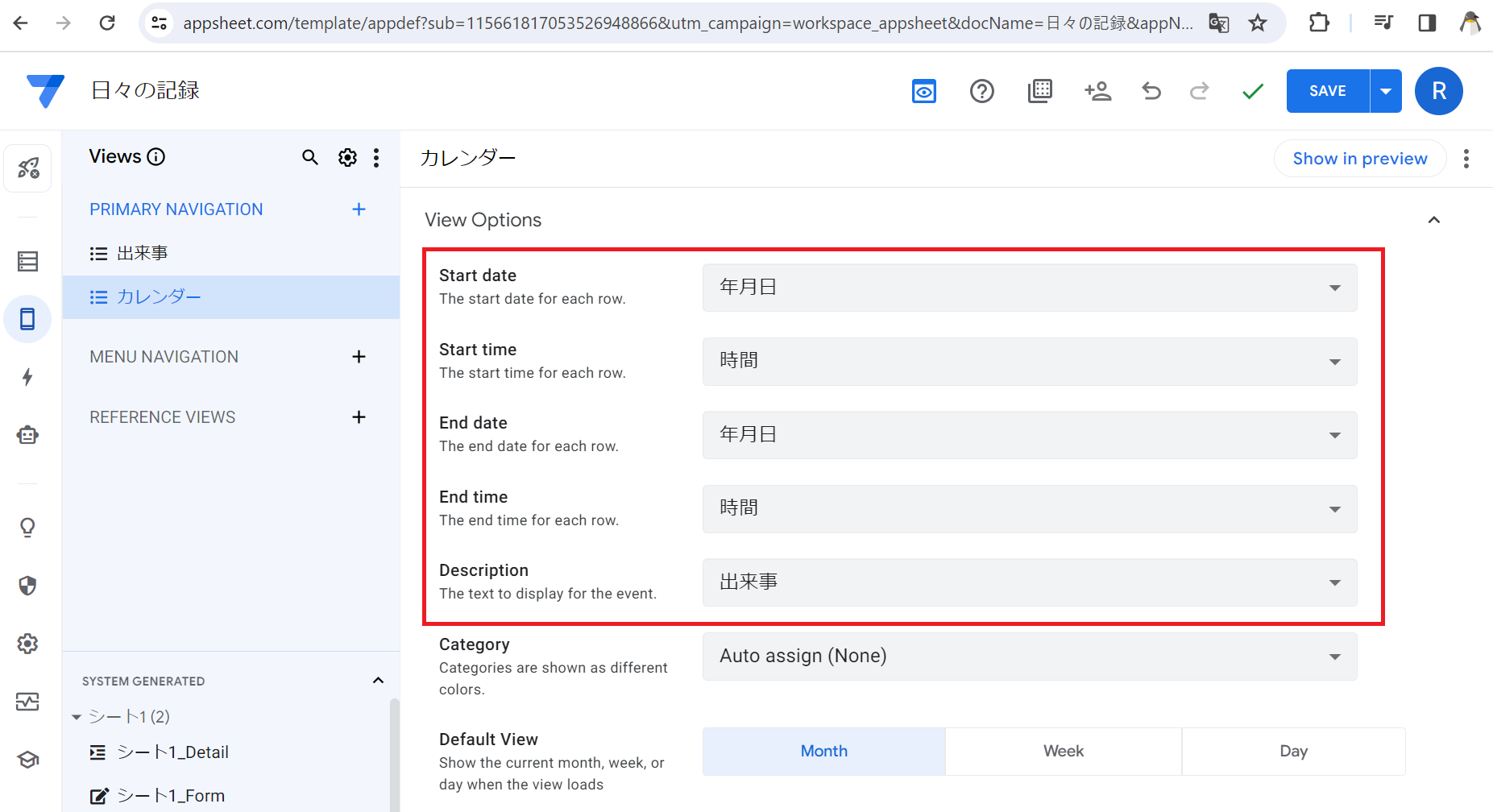Collapse the SYSTEM GENERATED section
Viewport: 1493px width, 812px height.
click(378, 681)
